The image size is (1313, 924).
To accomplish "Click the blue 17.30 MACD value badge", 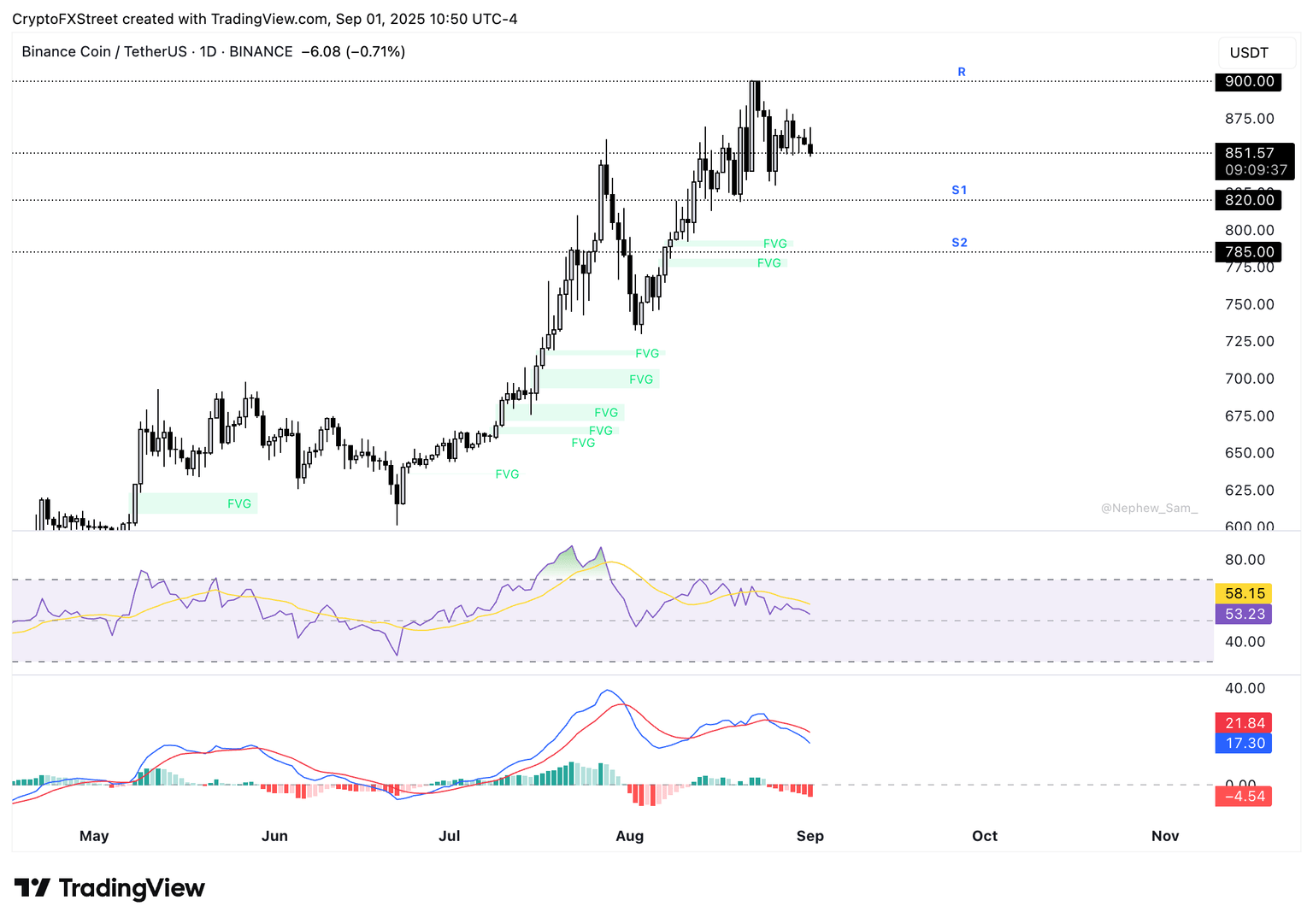I will coord(1244,743).
